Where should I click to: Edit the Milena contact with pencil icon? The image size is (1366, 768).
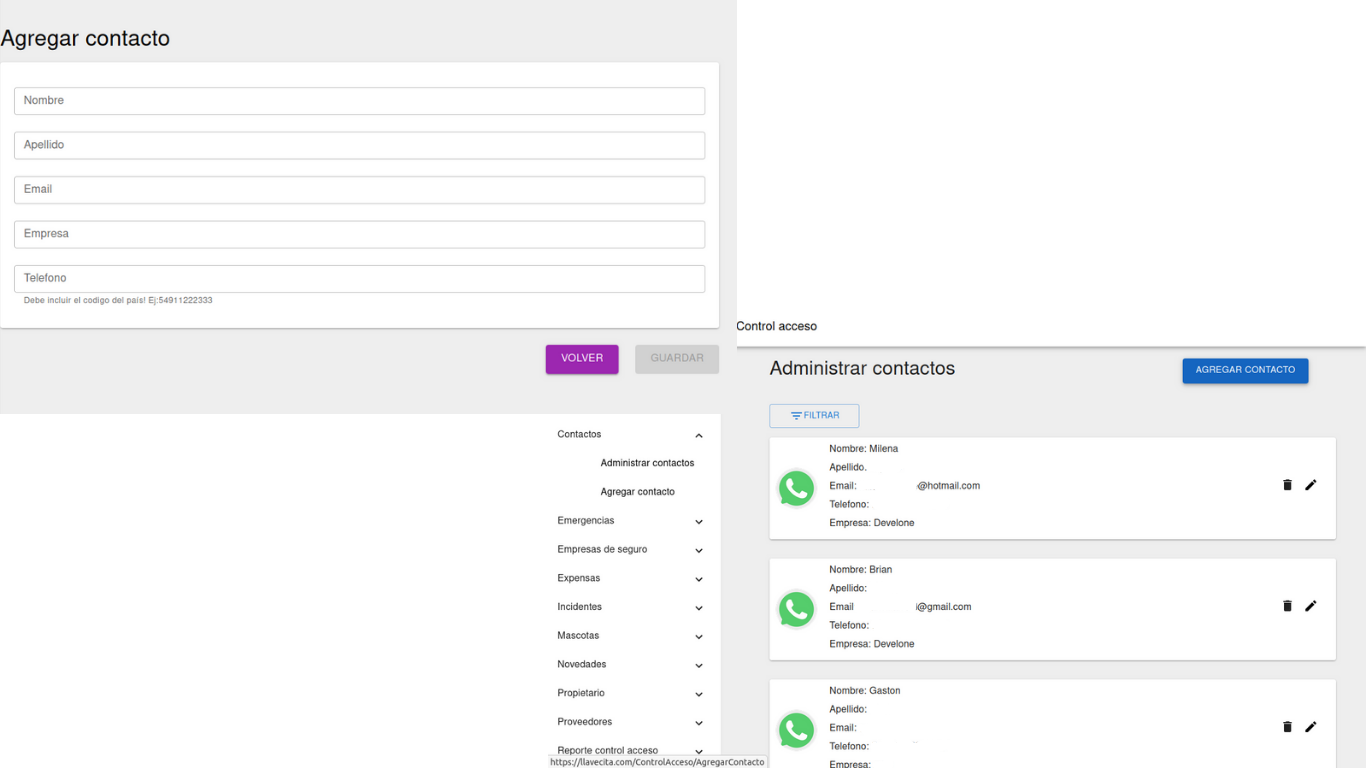[x=1311, y=485]
